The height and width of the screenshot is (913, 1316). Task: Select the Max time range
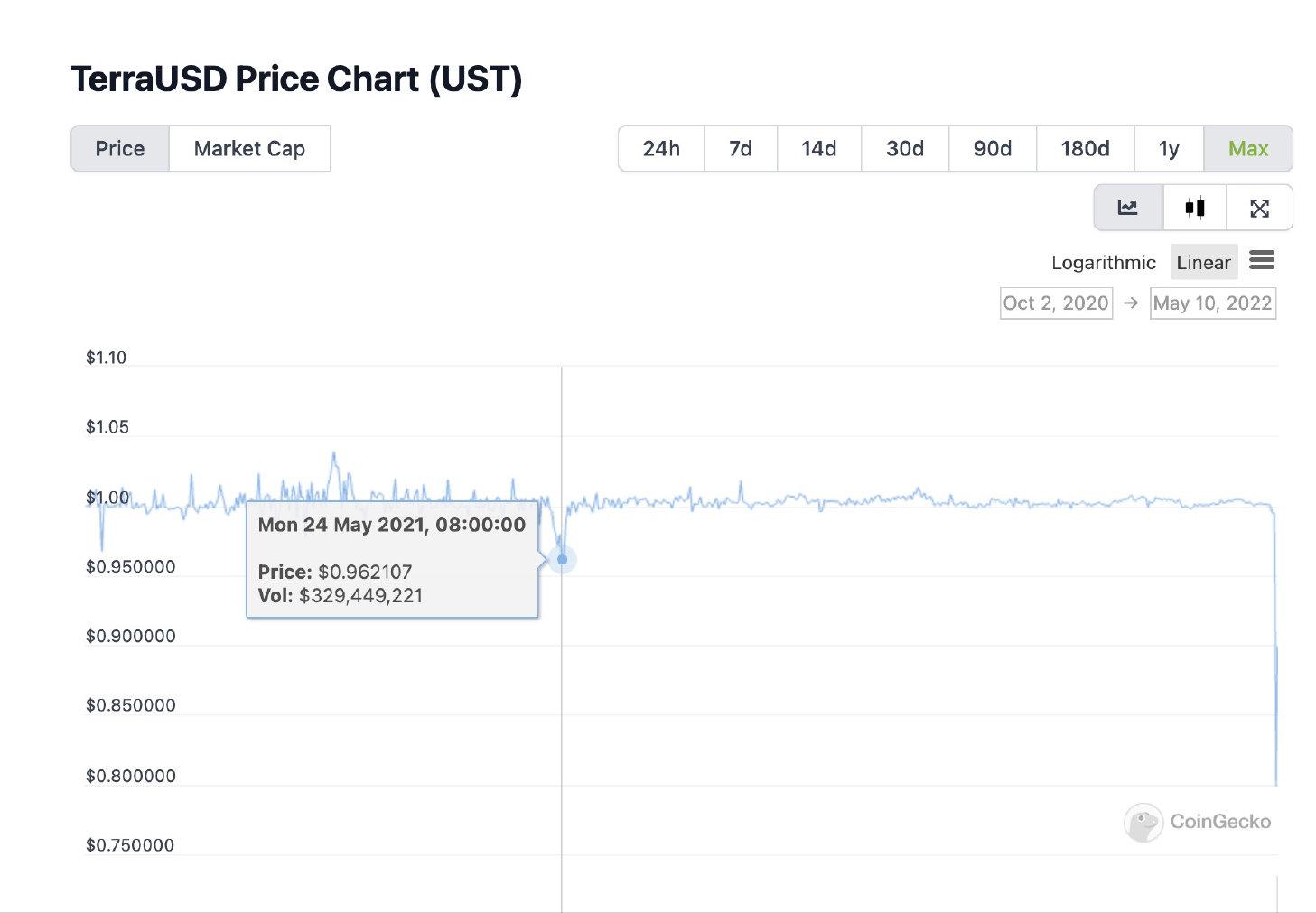pyautogui.click(x=1248, y=149)
